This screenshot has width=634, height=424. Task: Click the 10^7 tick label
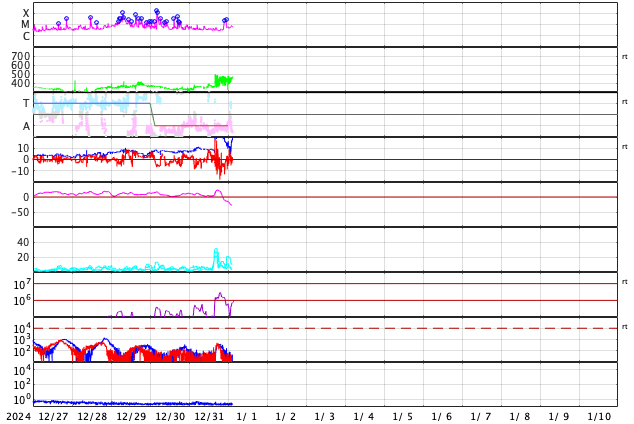(x=22, y=284)
